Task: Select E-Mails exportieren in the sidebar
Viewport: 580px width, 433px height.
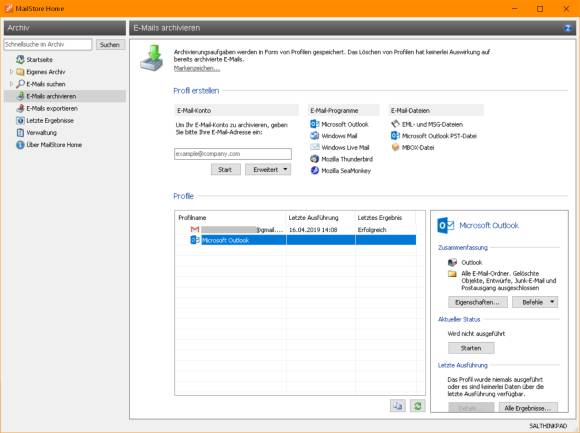Action: [52, 108]
